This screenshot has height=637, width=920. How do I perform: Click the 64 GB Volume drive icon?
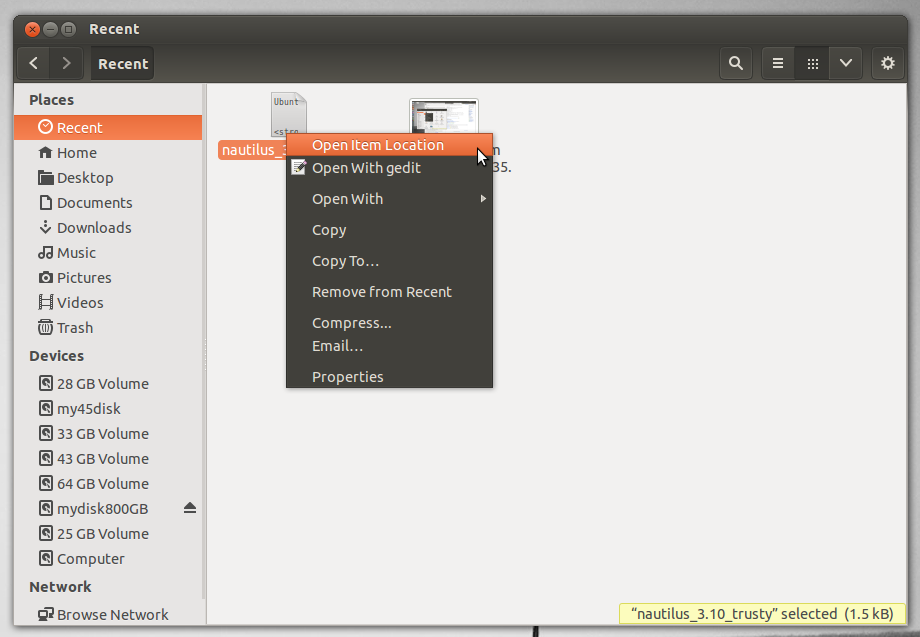coord(46,483)
